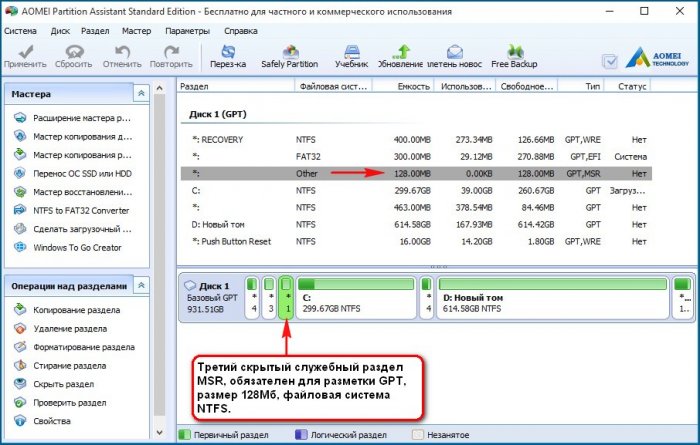The height and width of the screenshot is (445, 700).
Task: Select D: Новый том block in disk map
Action: click(x=553, y=297)
